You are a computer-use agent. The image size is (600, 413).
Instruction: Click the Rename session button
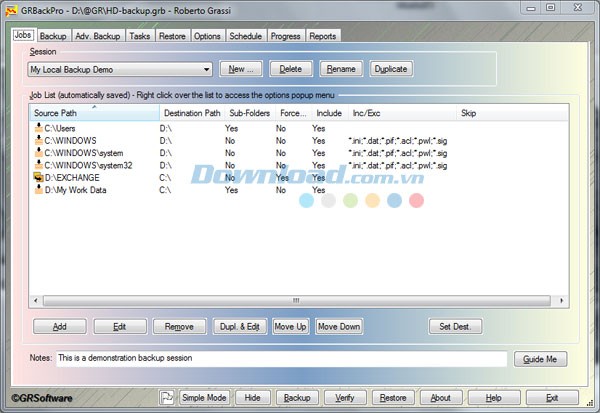click(341, 69)
